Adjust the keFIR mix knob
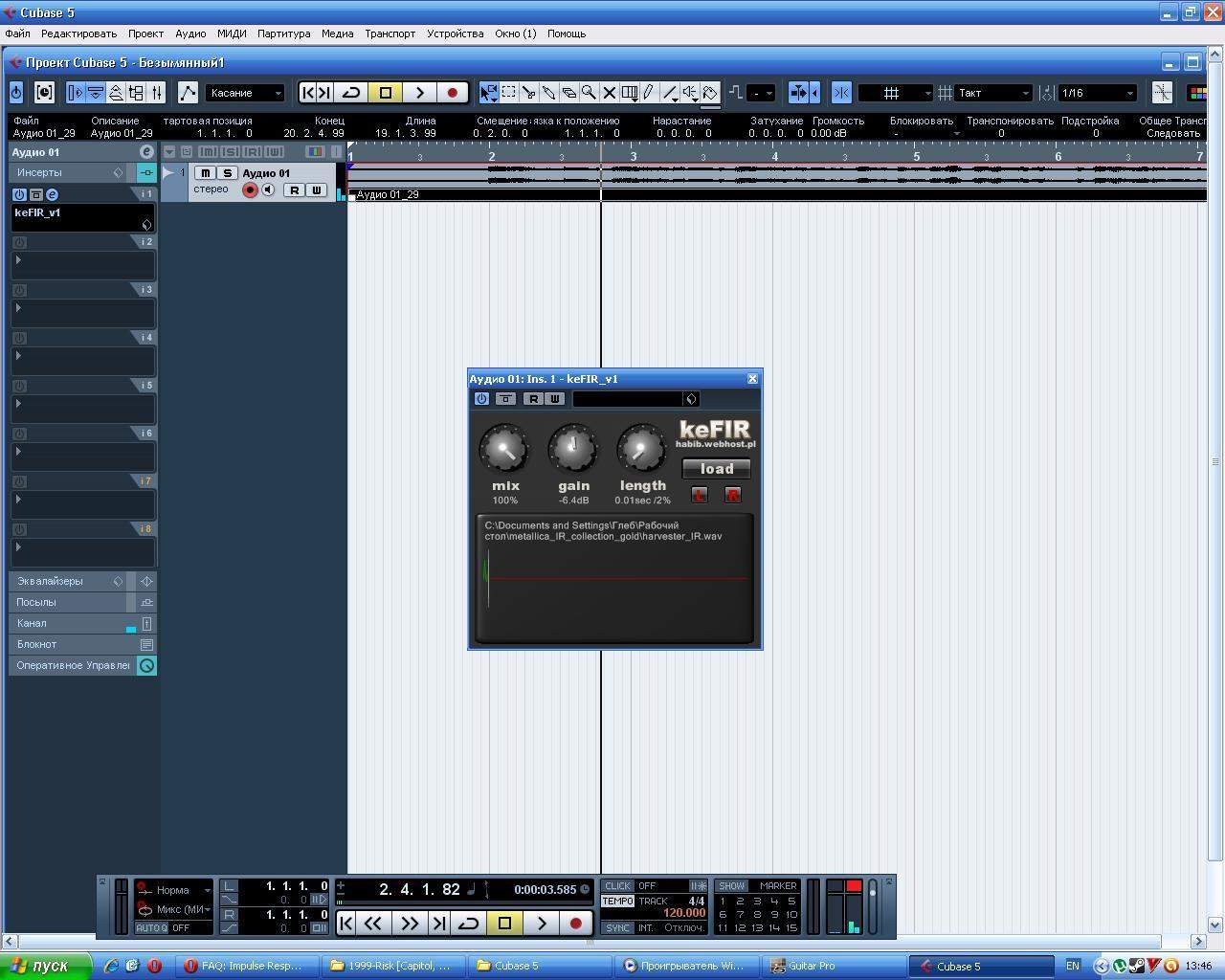Viewport: 1225px width, 980px height. tap(504, 448)
